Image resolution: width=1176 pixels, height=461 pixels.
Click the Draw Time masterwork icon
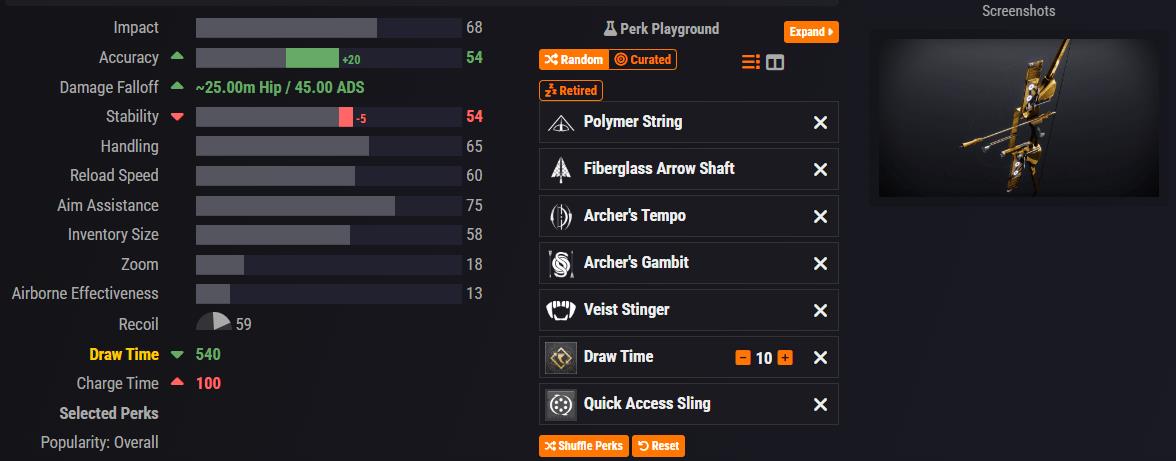click(x=560, y=357)
